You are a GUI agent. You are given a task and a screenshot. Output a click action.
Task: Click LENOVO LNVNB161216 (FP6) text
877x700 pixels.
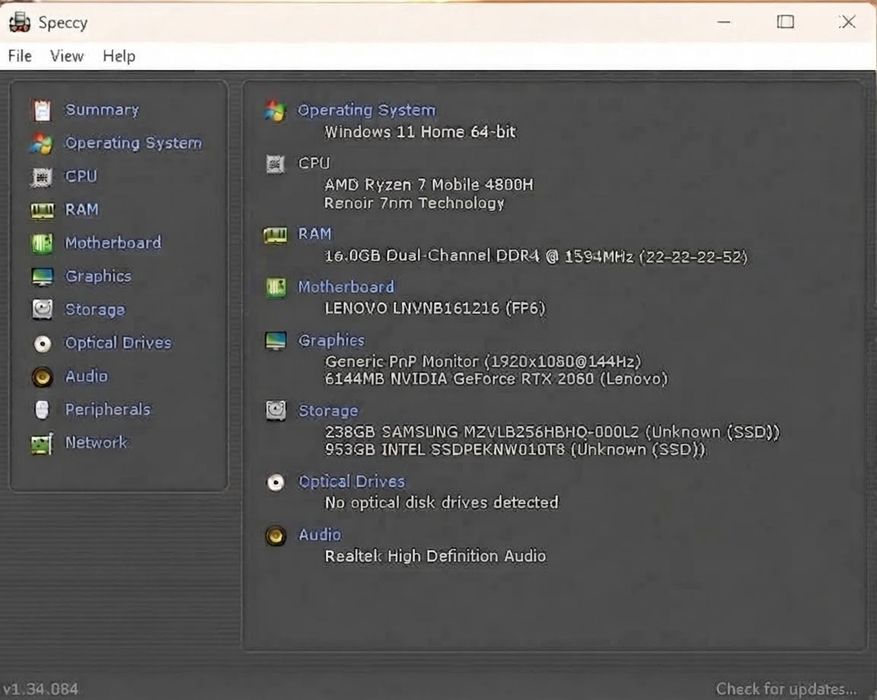pyautogui.click(x=435, y=308)
